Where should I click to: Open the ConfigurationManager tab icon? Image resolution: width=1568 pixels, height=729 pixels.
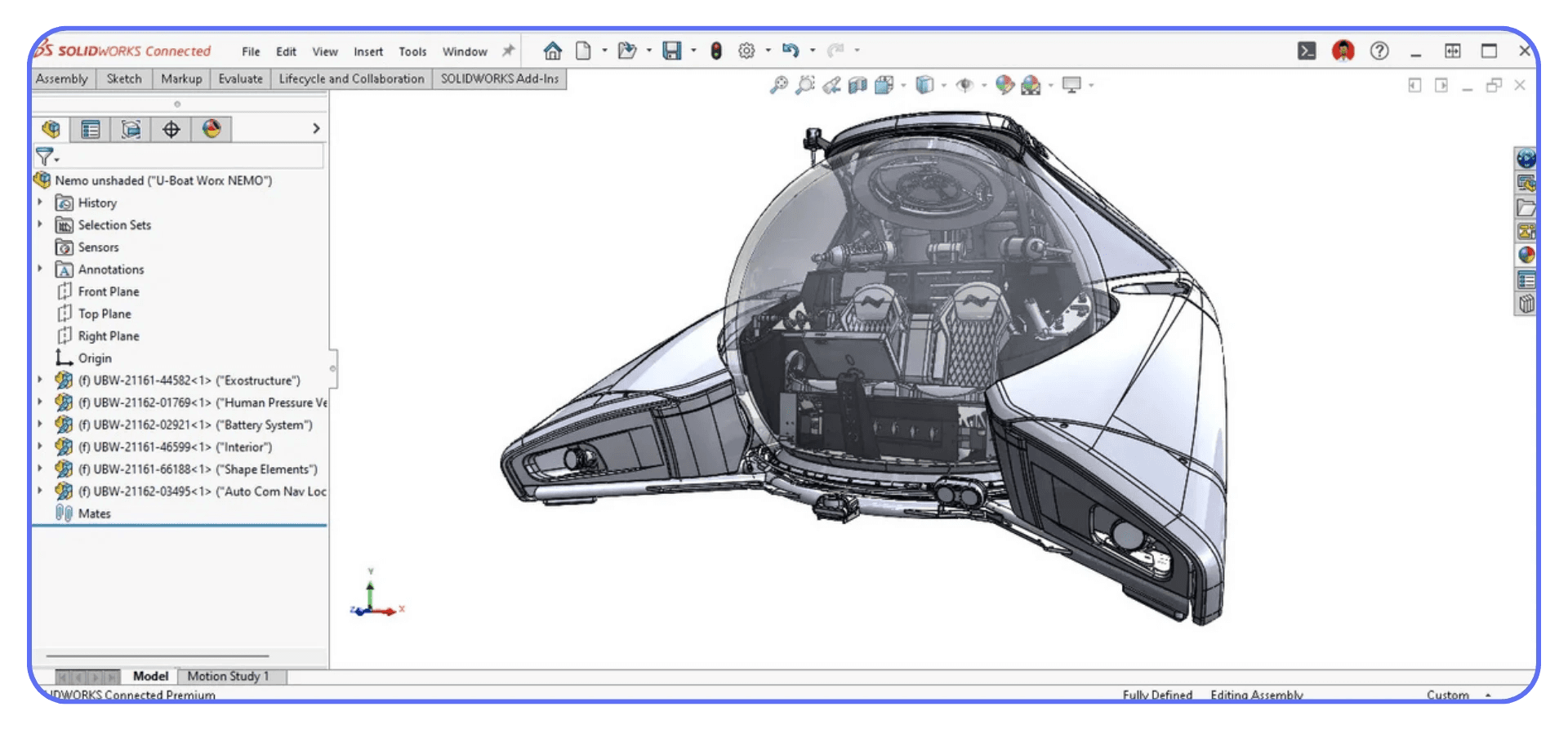131,129
